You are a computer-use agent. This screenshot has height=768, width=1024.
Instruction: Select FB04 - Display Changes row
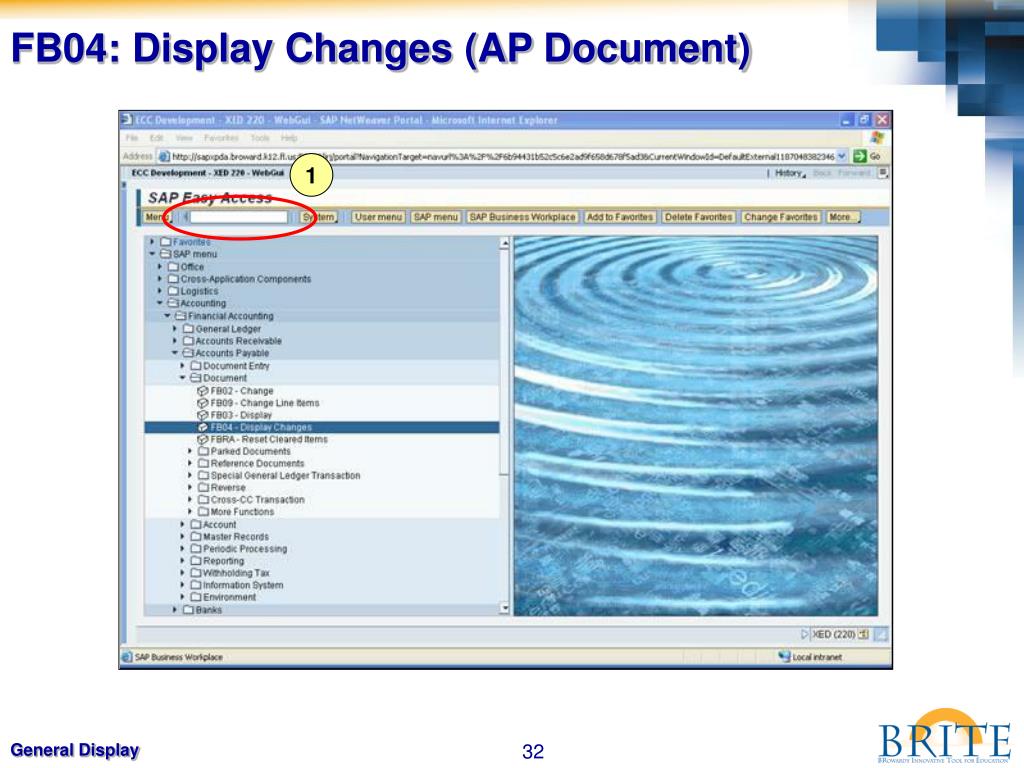point(321,427)
